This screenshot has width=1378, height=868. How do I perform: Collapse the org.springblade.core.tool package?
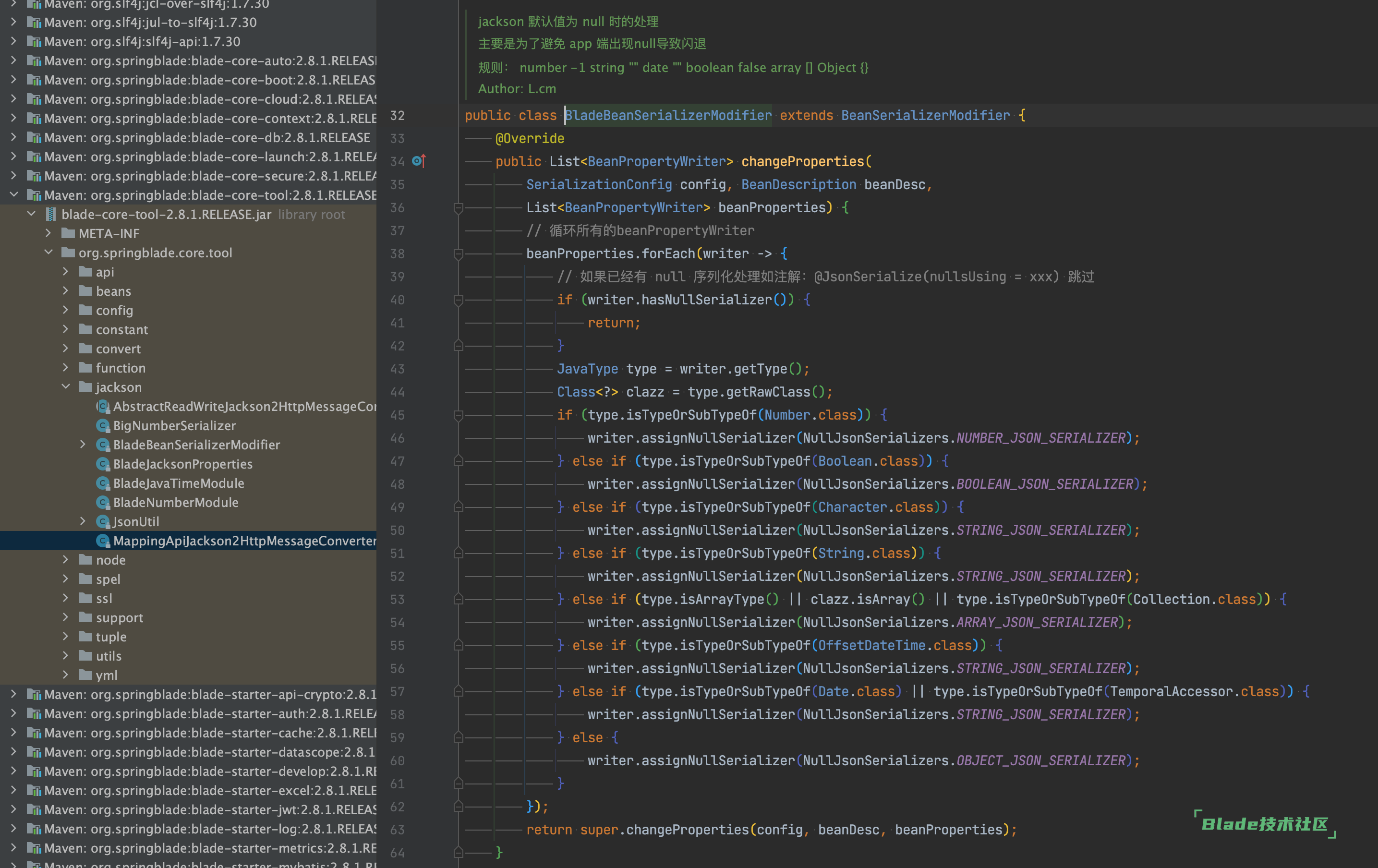tap(48, 253)
